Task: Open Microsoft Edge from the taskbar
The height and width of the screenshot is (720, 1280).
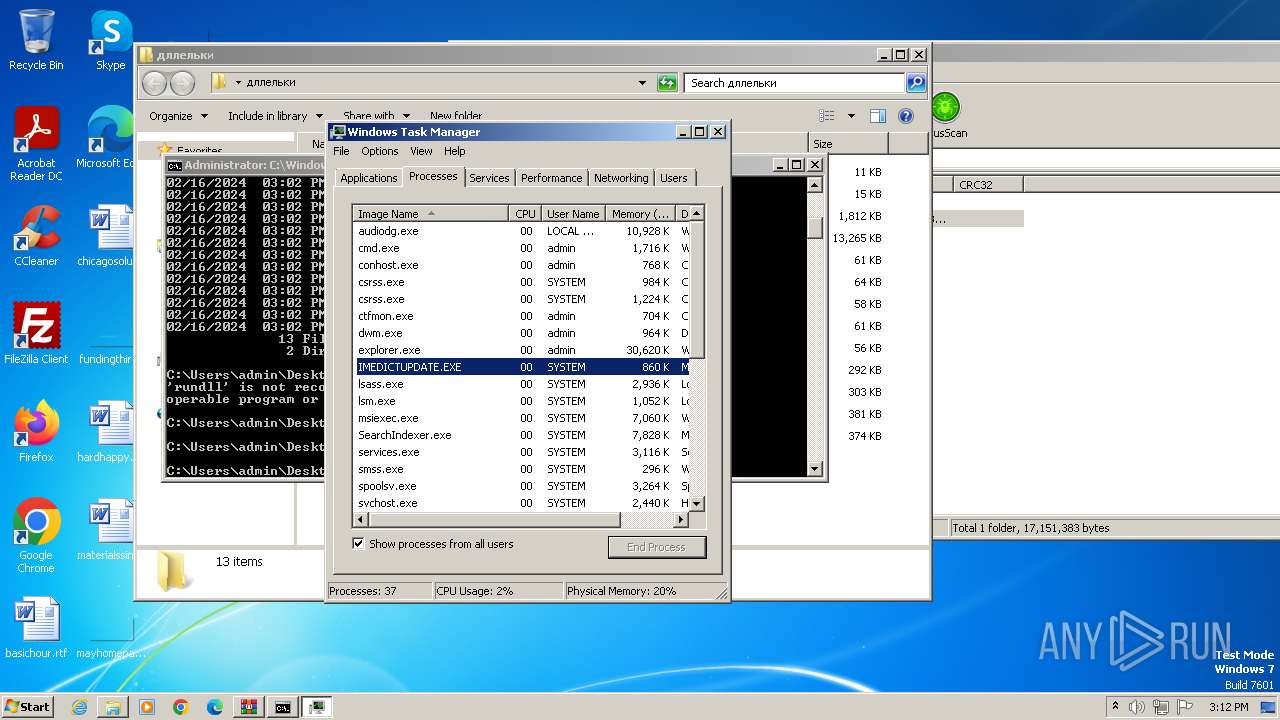Action: 215,707
